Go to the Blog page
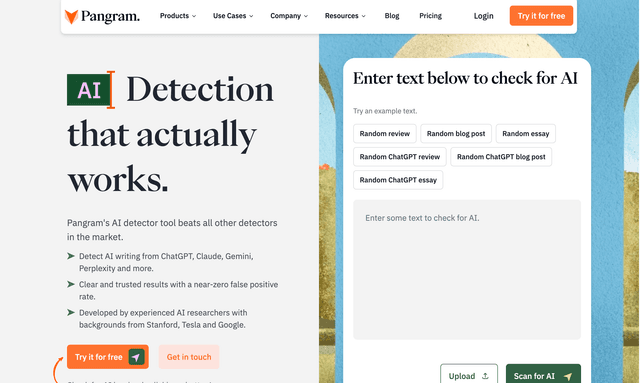The width and height of the screenshot is (640, 383). [392, 16]
